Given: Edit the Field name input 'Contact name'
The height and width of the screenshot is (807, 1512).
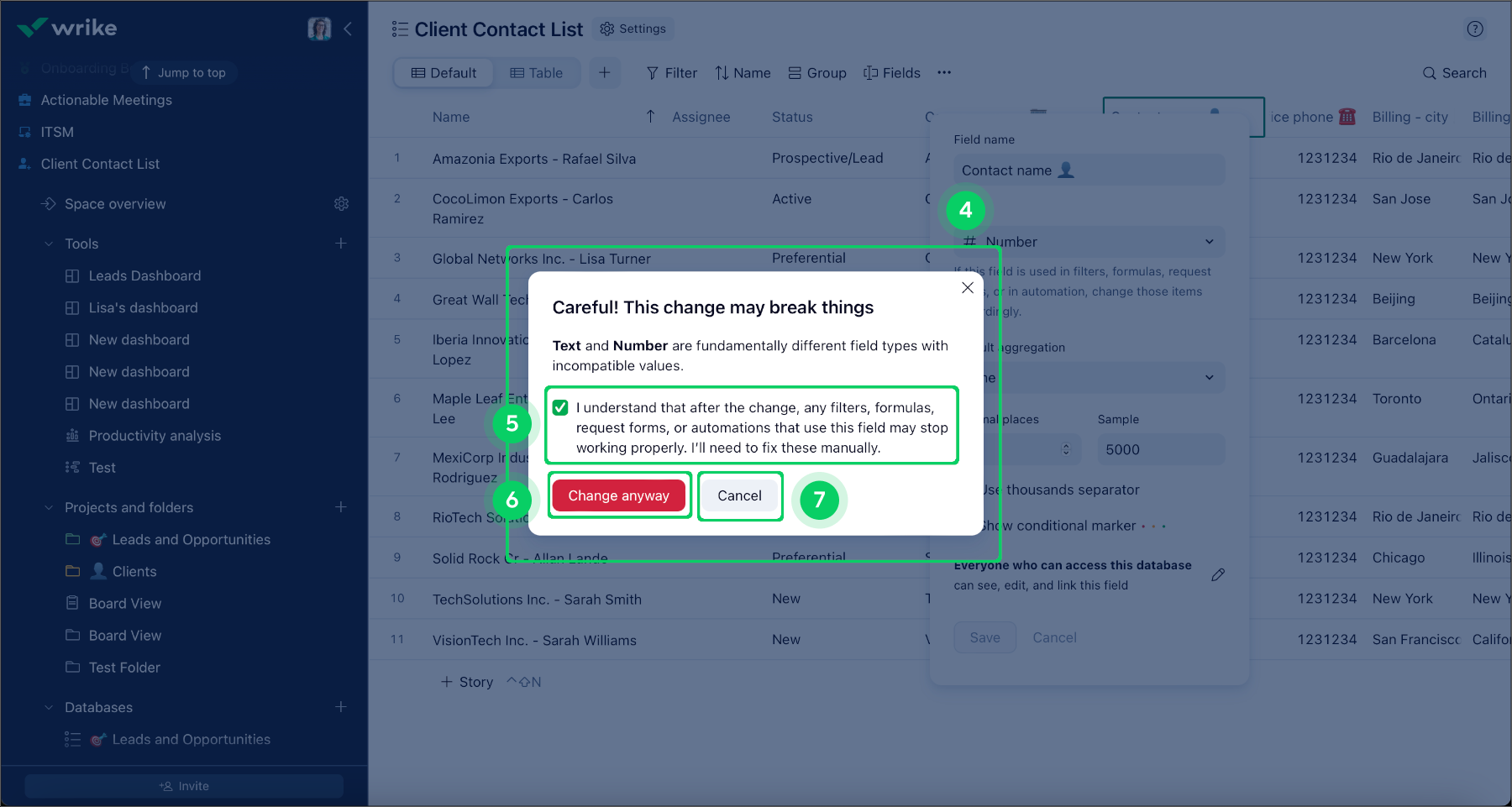Looking at the screenshot, I should (1089, 170).
